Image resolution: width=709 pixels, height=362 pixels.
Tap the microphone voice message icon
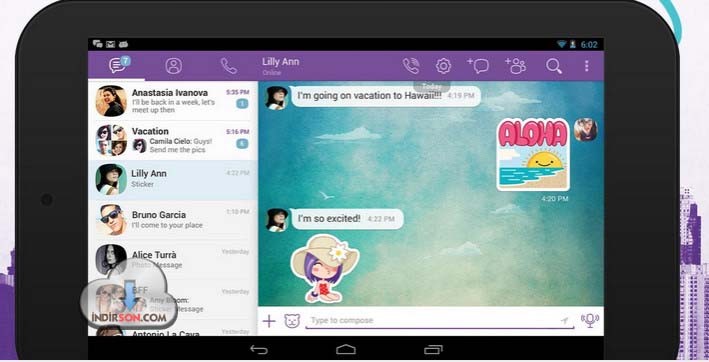[x=590, y=320]
